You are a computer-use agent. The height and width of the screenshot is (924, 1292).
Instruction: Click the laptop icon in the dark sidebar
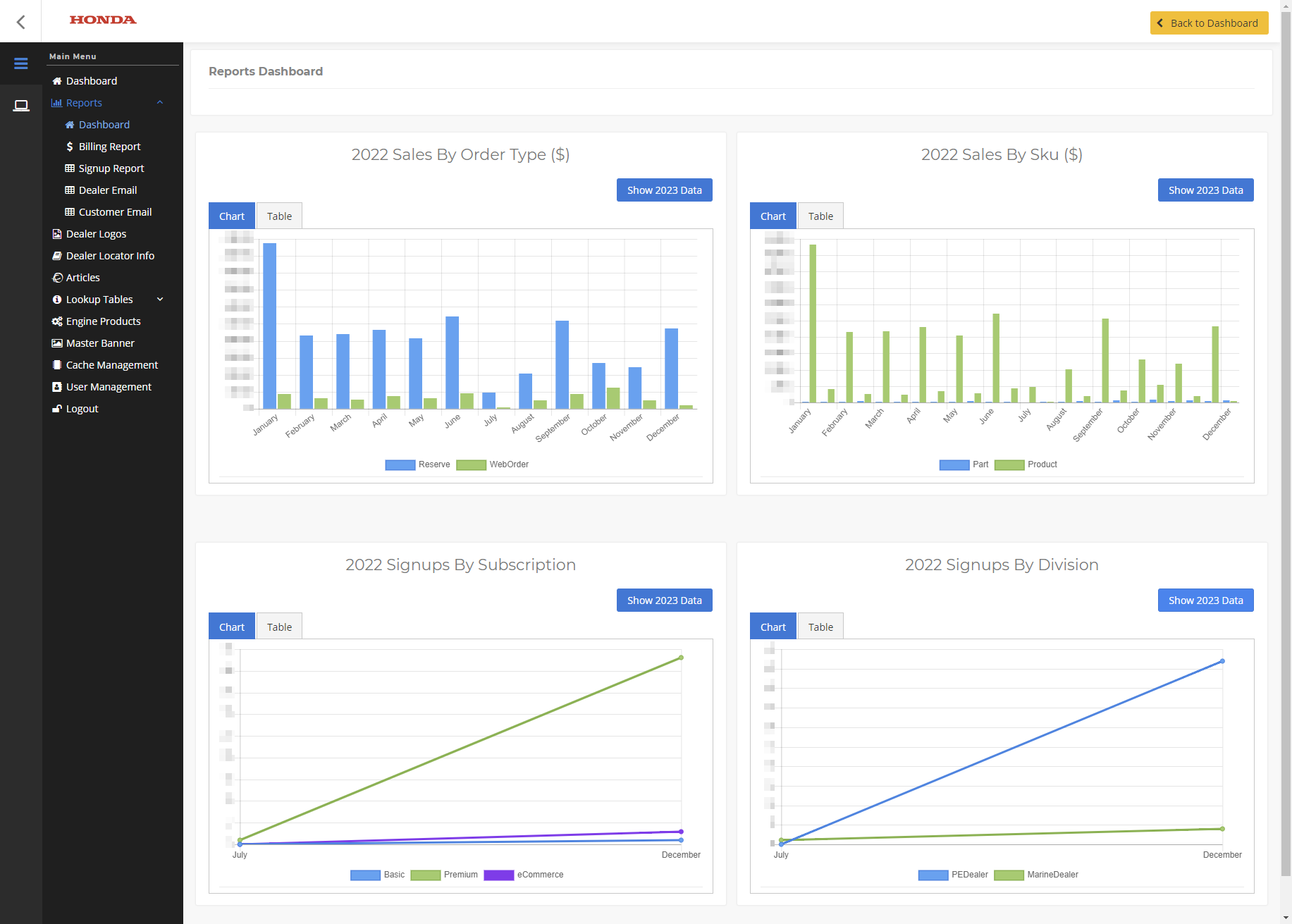click(x=21, y=106)
